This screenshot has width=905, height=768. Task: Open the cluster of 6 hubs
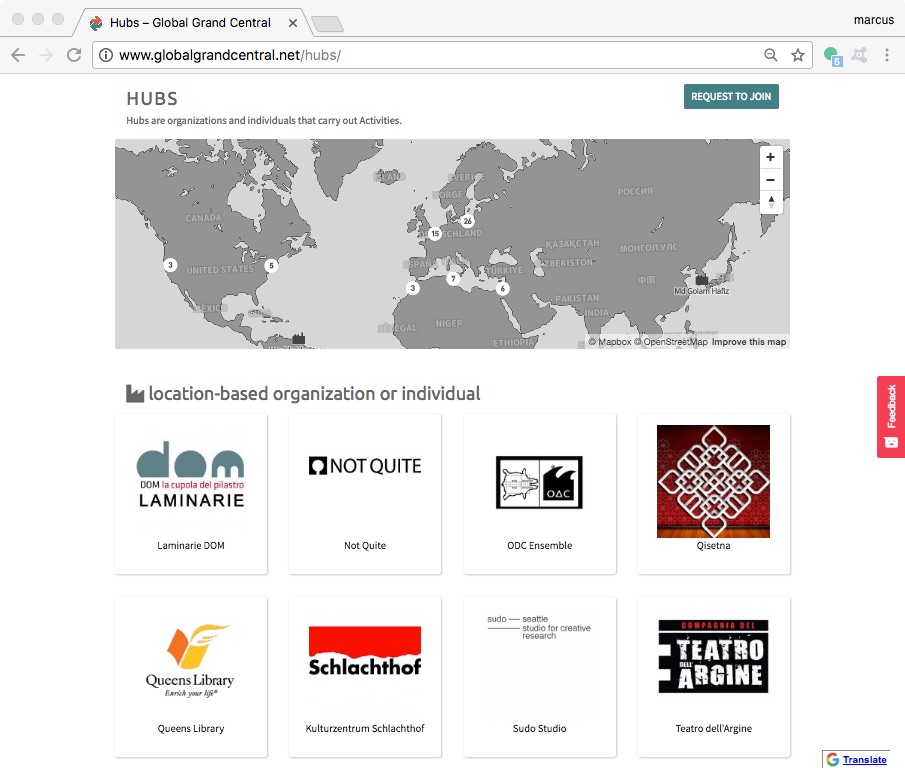[x=503, y=289]
